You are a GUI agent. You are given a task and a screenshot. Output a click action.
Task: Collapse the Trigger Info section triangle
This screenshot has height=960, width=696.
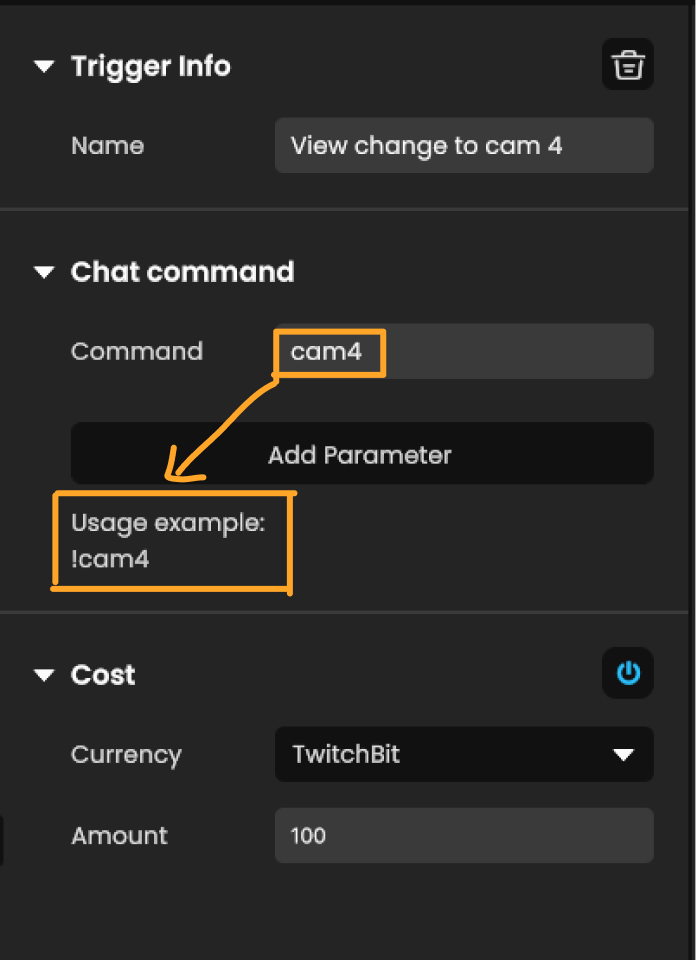(x=43, y=67)
